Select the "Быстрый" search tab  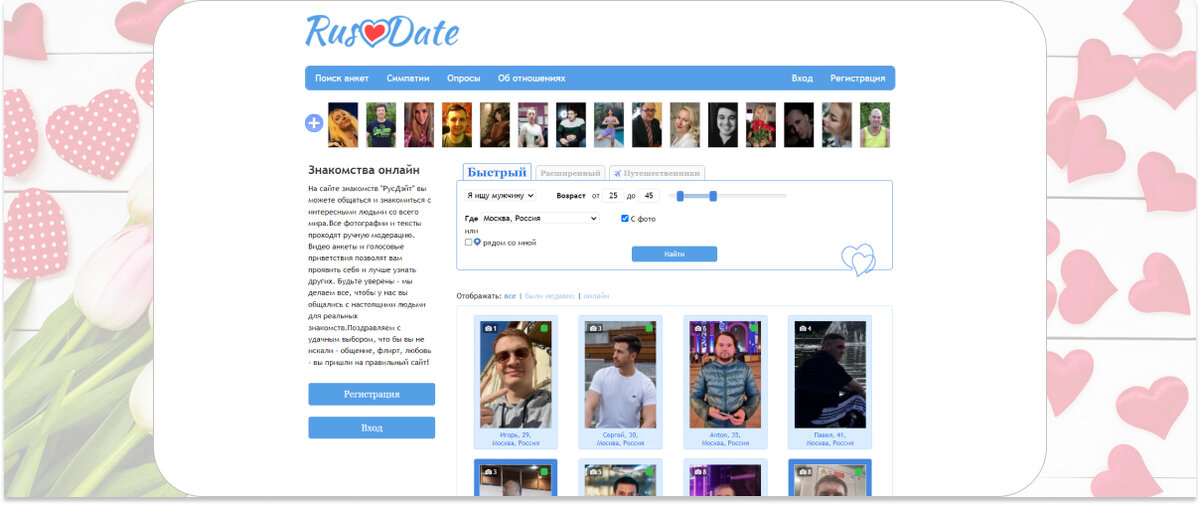pos(497,172)
